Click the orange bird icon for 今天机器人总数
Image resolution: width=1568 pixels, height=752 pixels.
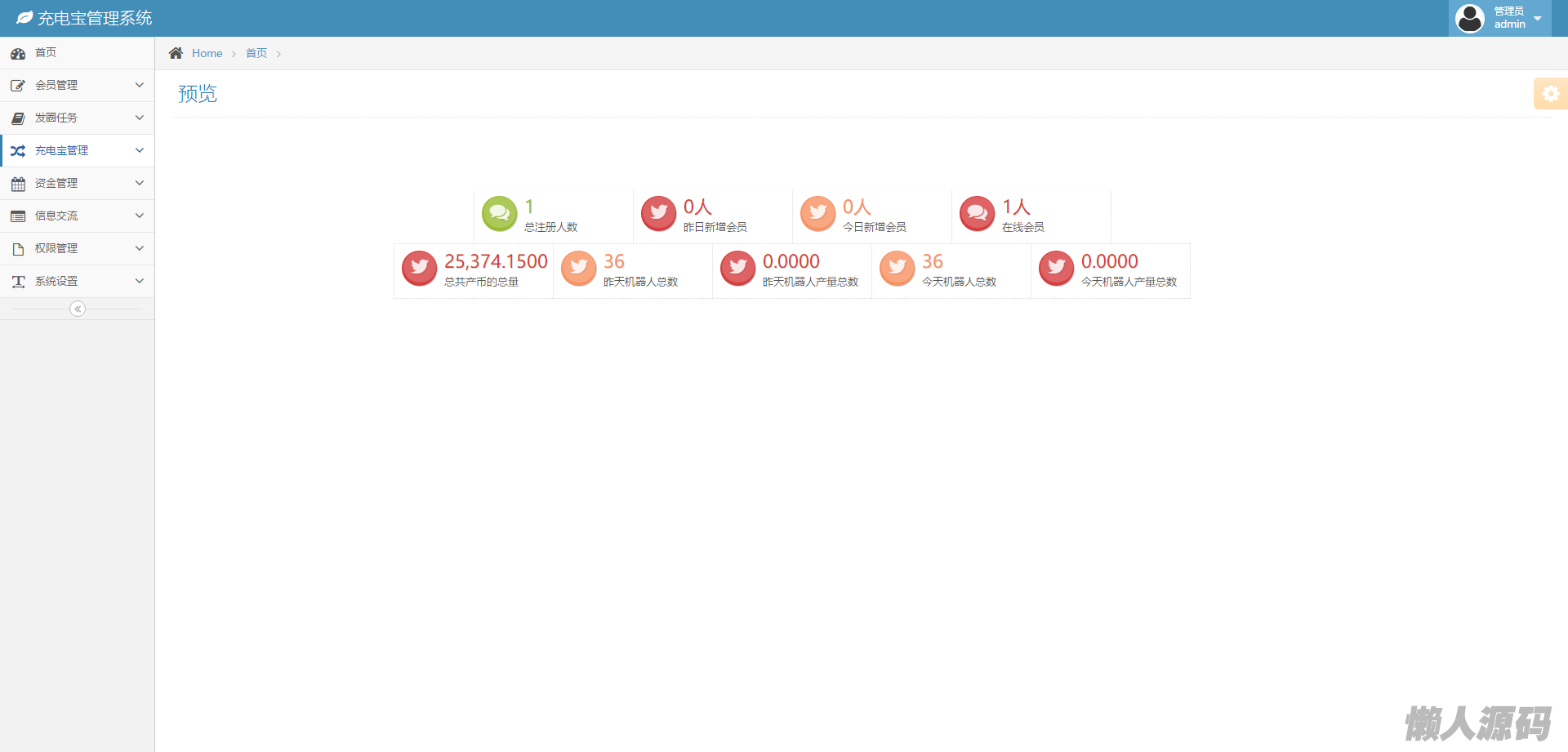[x=898, y=269]
